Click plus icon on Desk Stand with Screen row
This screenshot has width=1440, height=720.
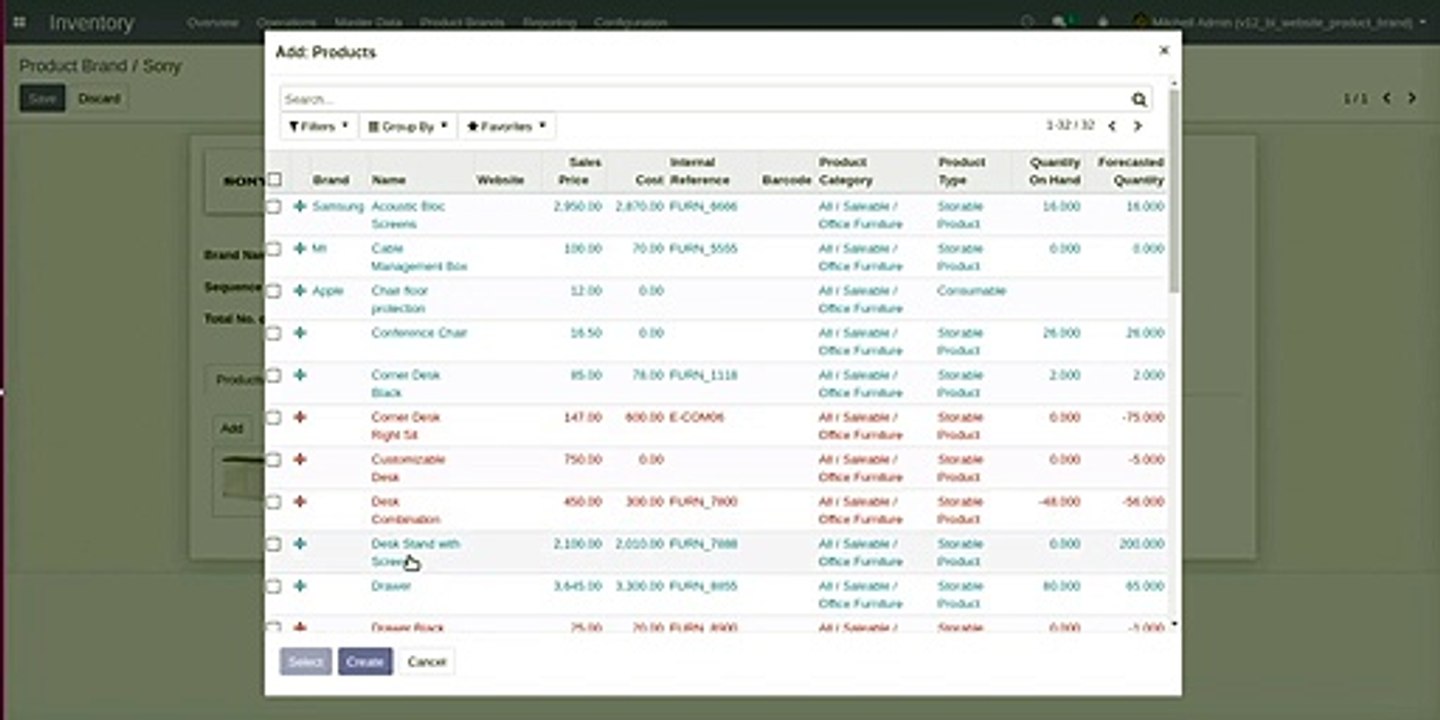click(x=300, y=544)
